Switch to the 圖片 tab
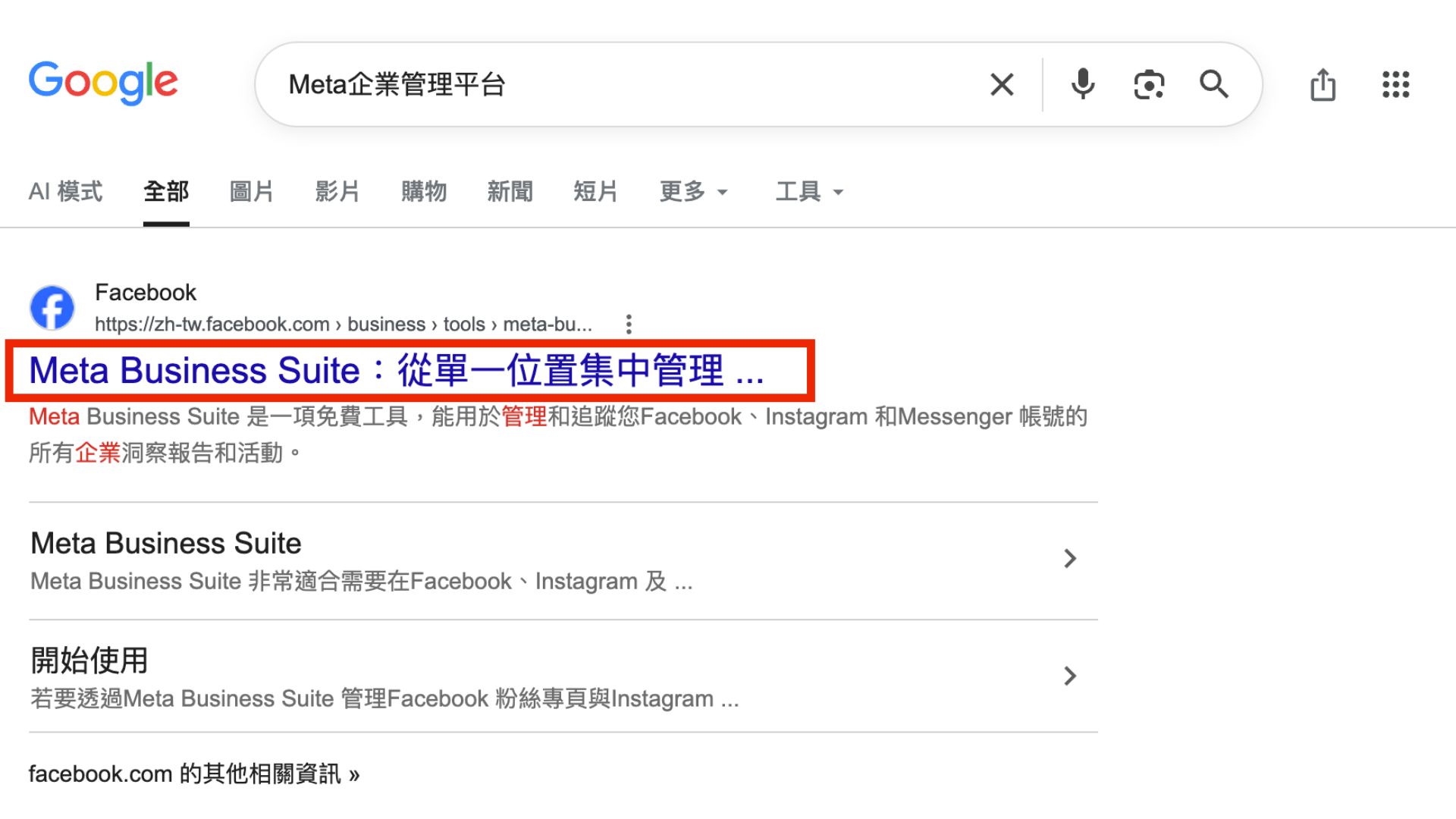The image size is (1456, 819). pyautogui.click(x=252, y=192)
